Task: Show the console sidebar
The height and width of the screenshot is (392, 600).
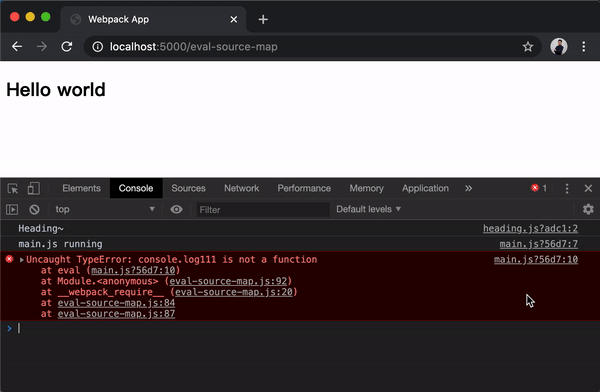Action: coord(12,209)
